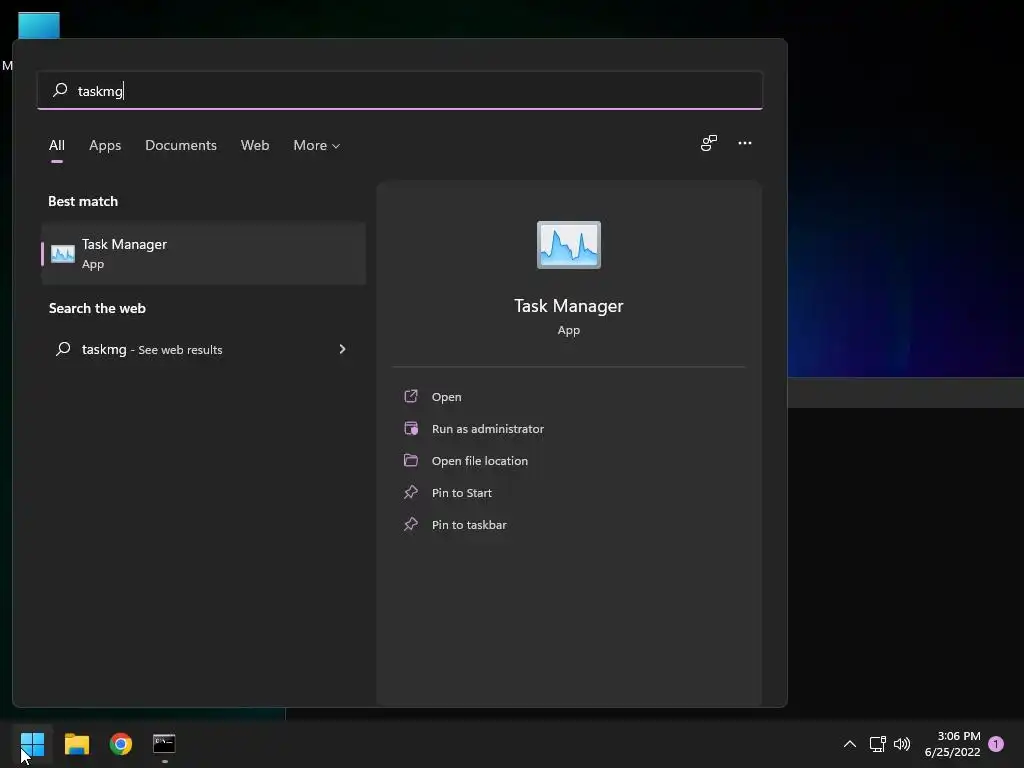Open Task Manager best match result
The image size is (1024, 768).
tap(203, 253)
